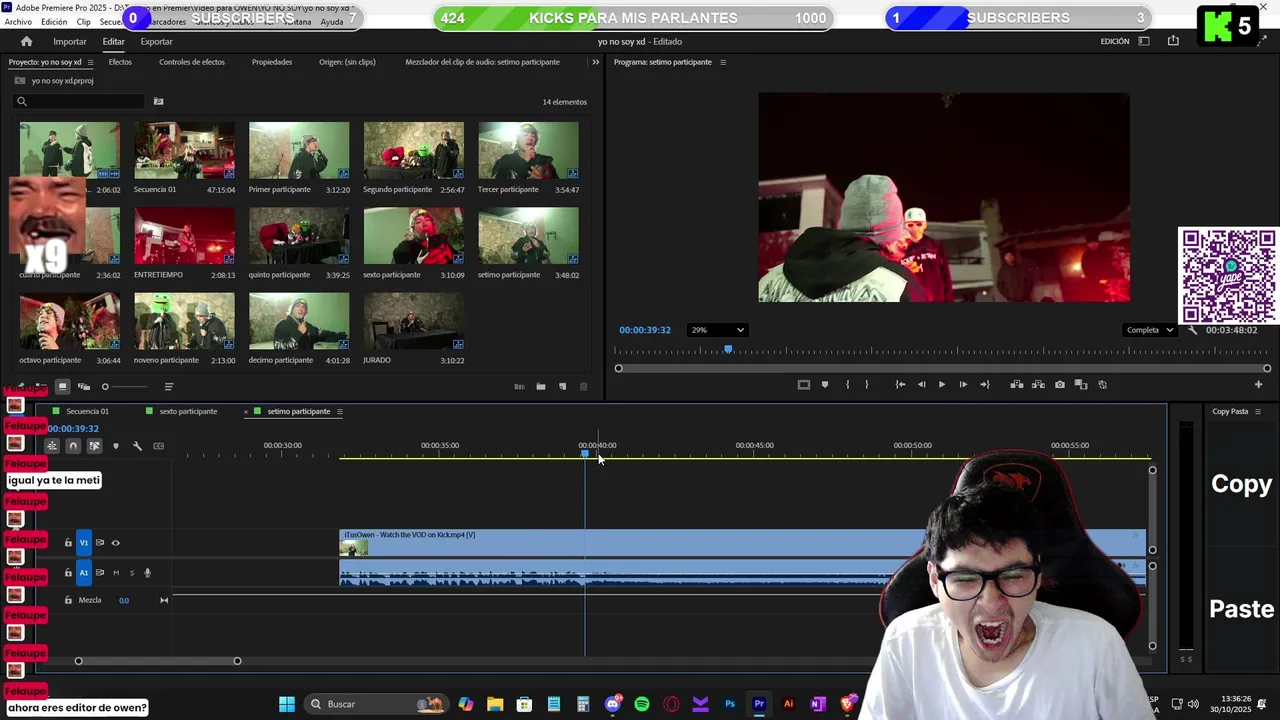Open the Controles de efectos tab
This screenshot has height=720, width=1280.
click(x=192, y=62)
